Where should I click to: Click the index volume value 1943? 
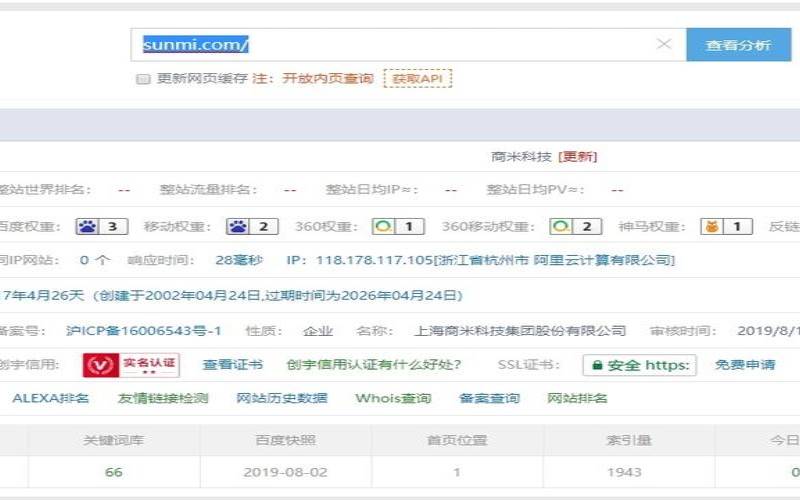pos(624,472)
